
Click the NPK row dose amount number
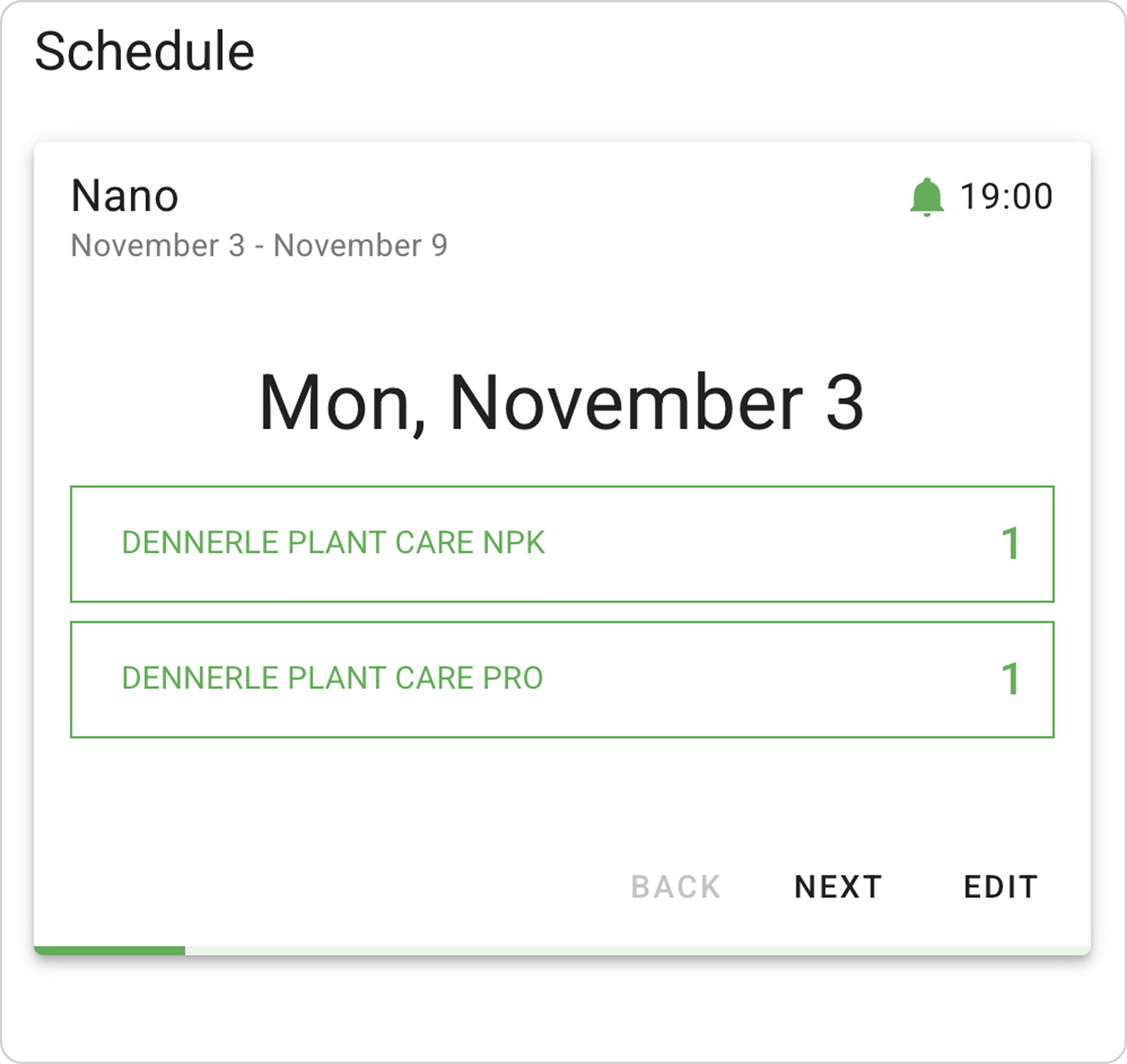1010,544
